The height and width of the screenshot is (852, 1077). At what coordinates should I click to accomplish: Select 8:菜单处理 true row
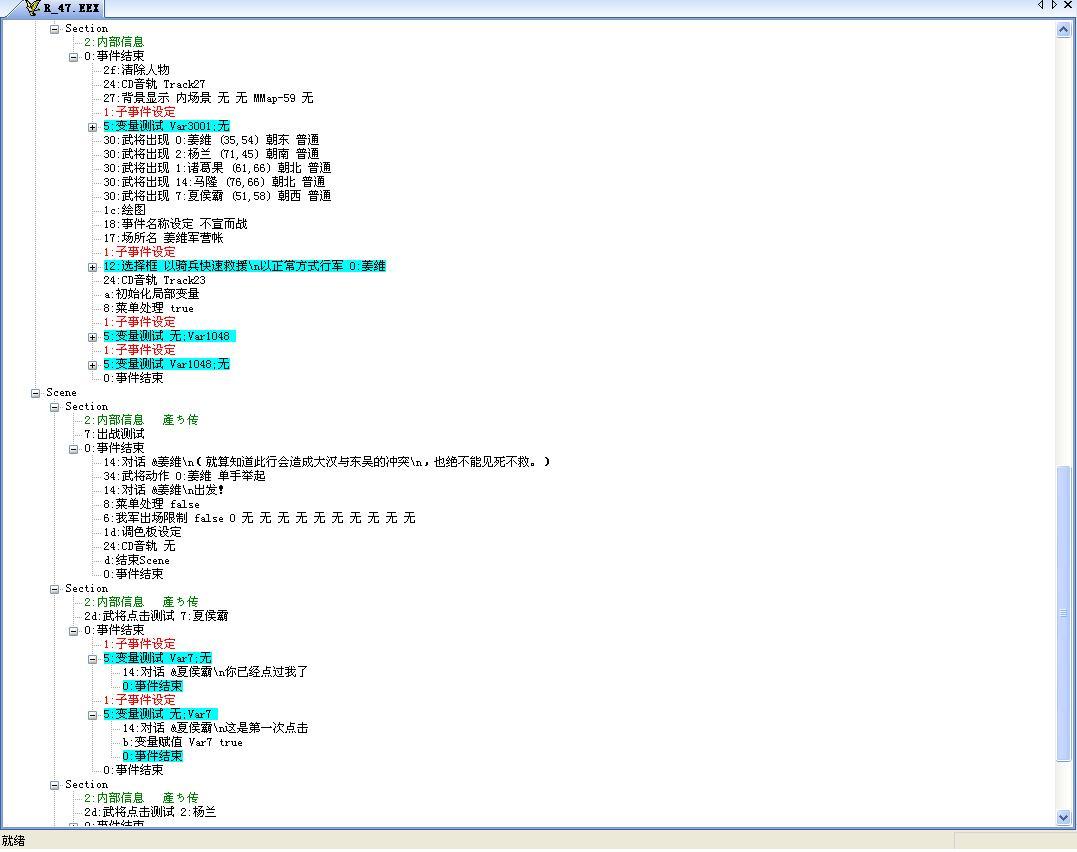148,309
